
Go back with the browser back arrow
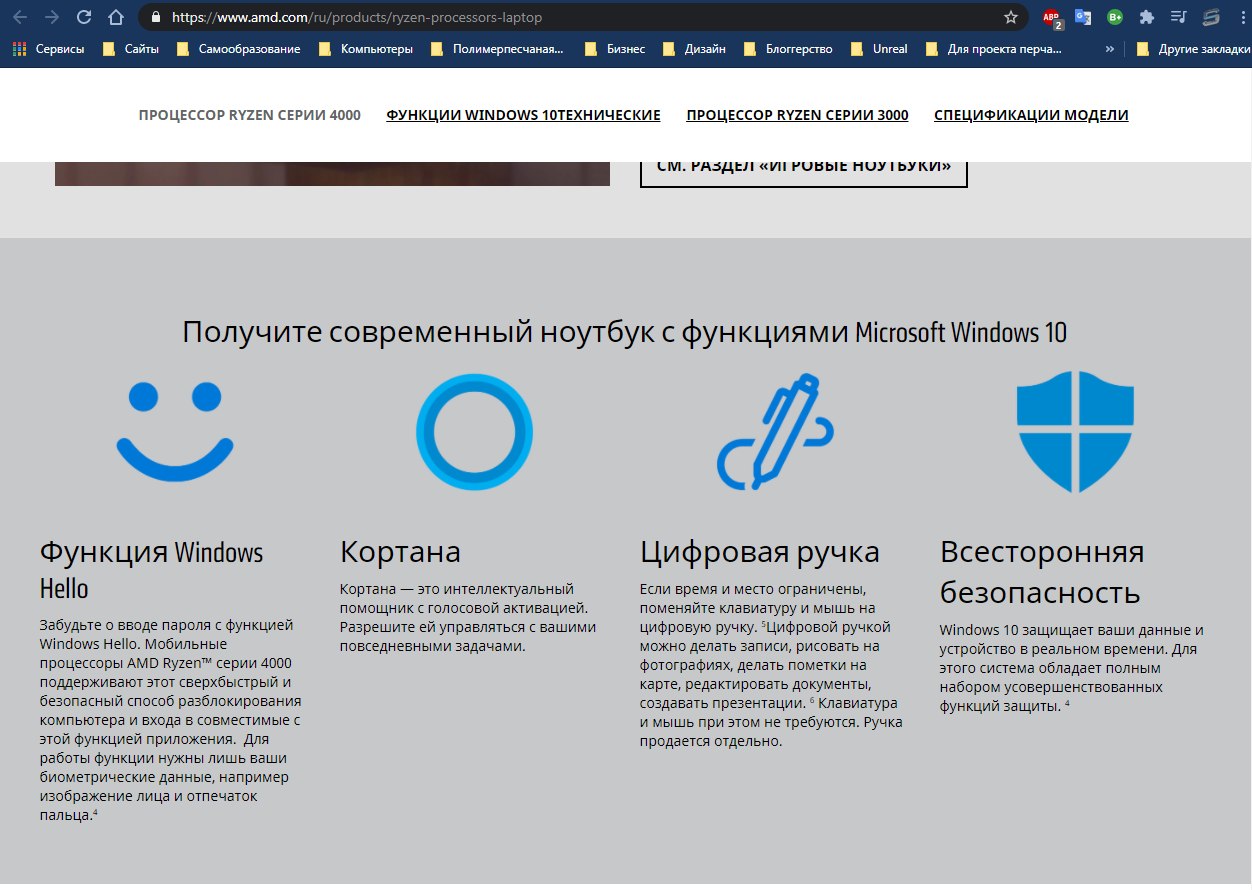(x=20, y=17)
